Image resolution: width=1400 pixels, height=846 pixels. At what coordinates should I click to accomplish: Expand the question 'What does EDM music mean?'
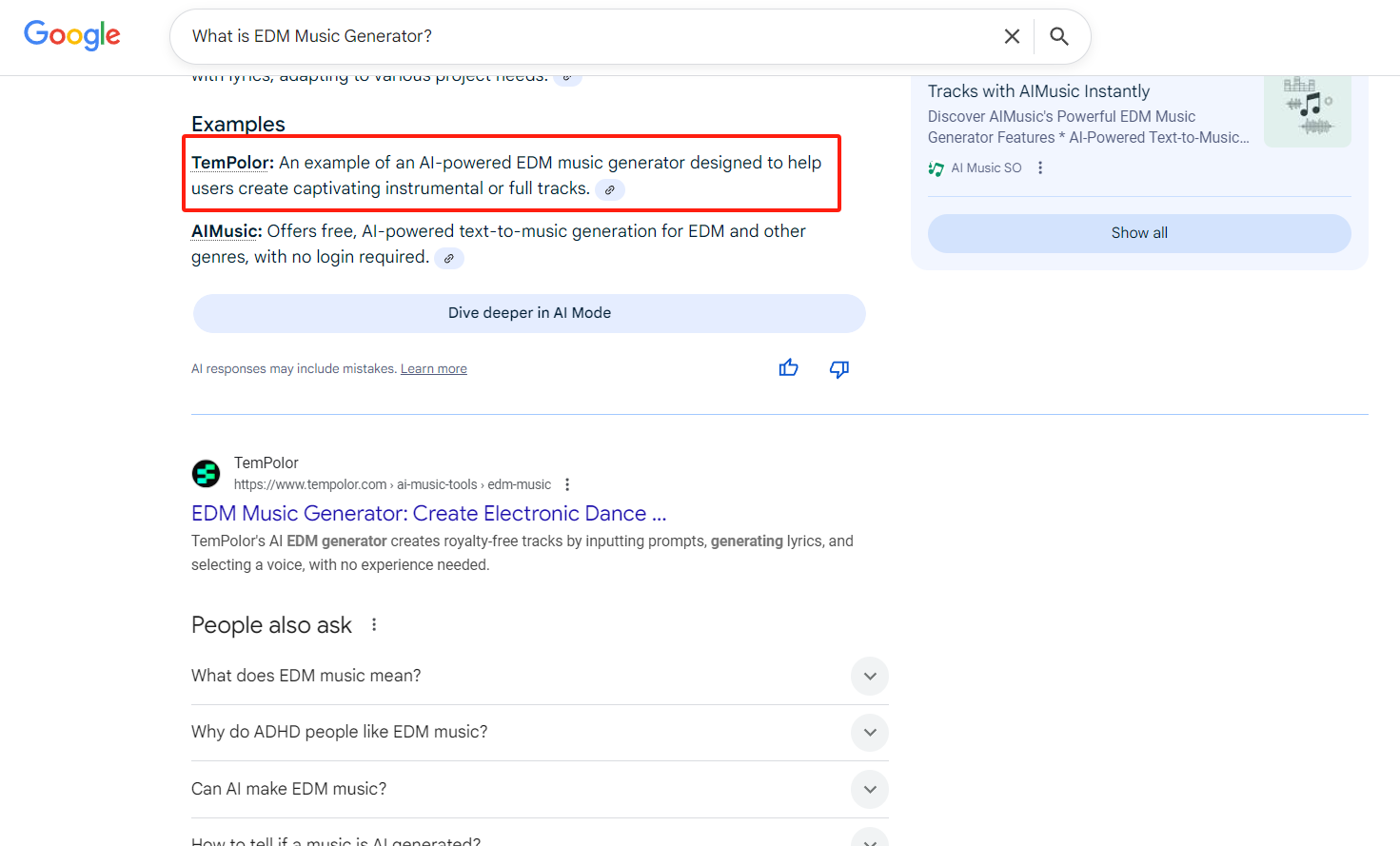coord(869,676)
